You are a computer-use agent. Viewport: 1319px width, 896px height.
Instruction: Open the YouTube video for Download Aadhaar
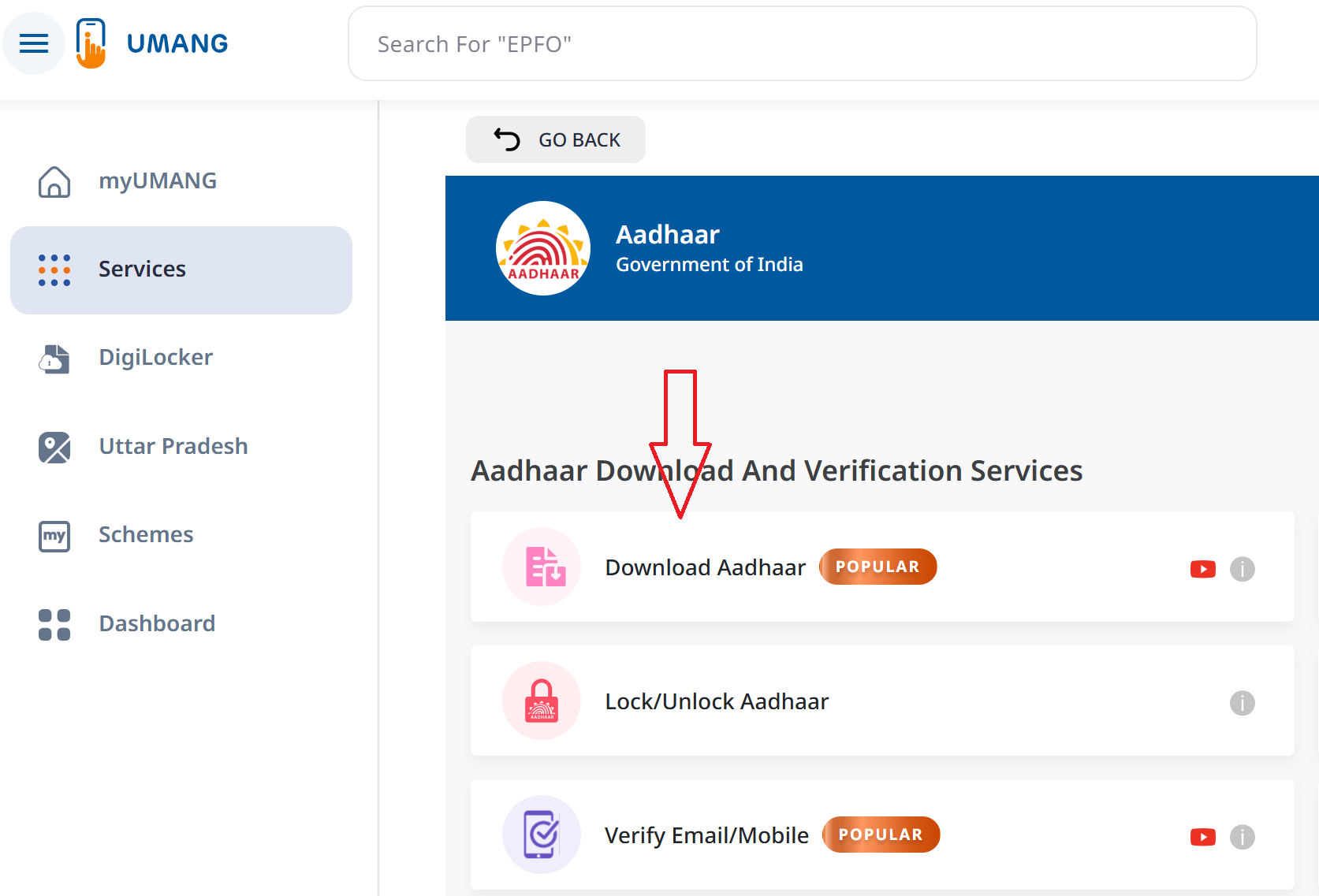[1202, 569]
